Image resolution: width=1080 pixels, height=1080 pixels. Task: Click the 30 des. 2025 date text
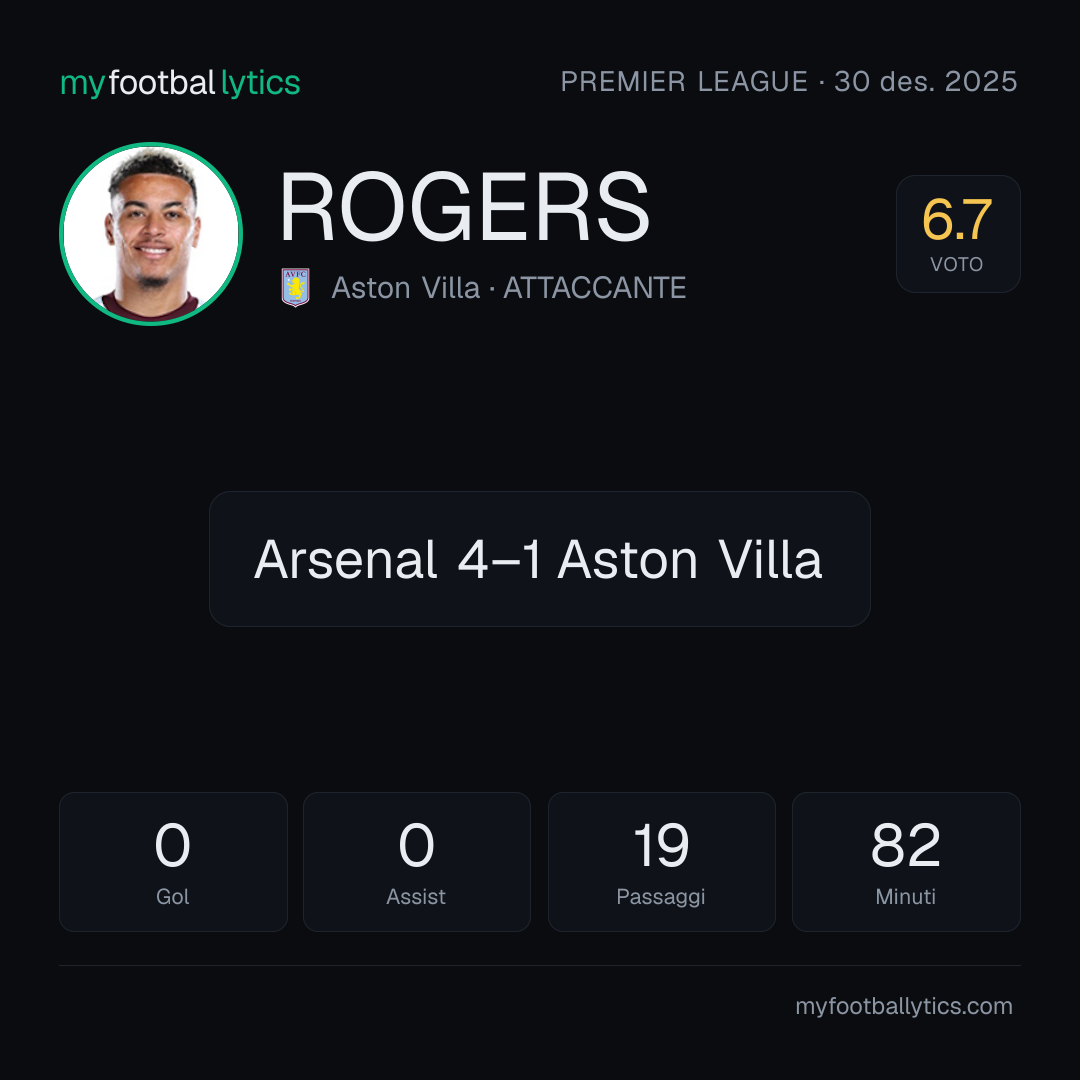pos(926,81)
